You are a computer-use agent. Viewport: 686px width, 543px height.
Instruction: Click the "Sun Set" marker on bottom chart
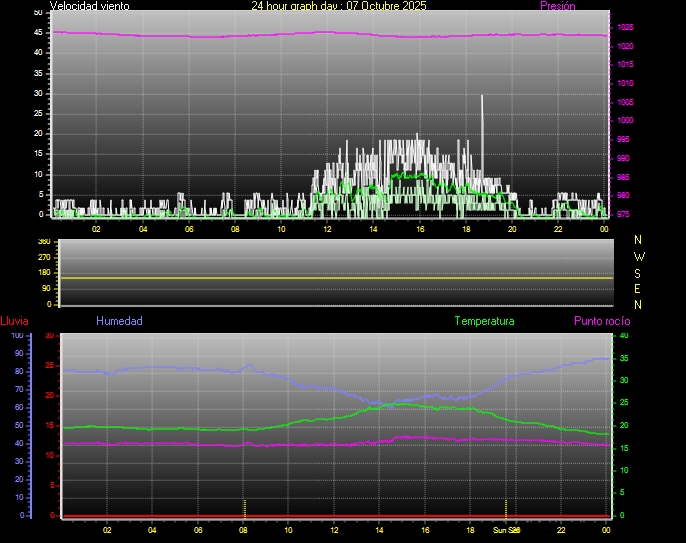pos(506,530)
